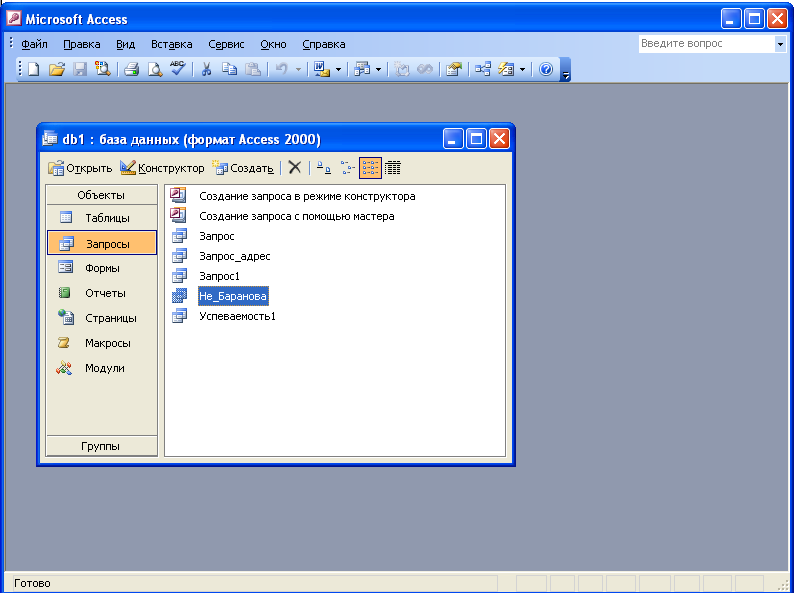
Task: Open the Relationships diagram icon
Action: (483, 69)
